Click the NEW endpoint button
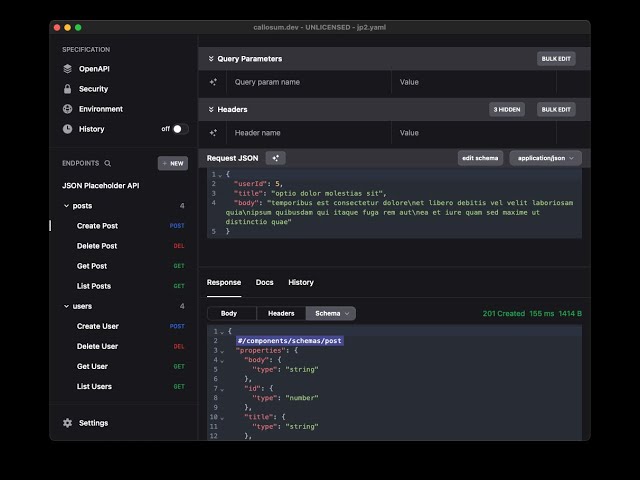 [173, 163]
